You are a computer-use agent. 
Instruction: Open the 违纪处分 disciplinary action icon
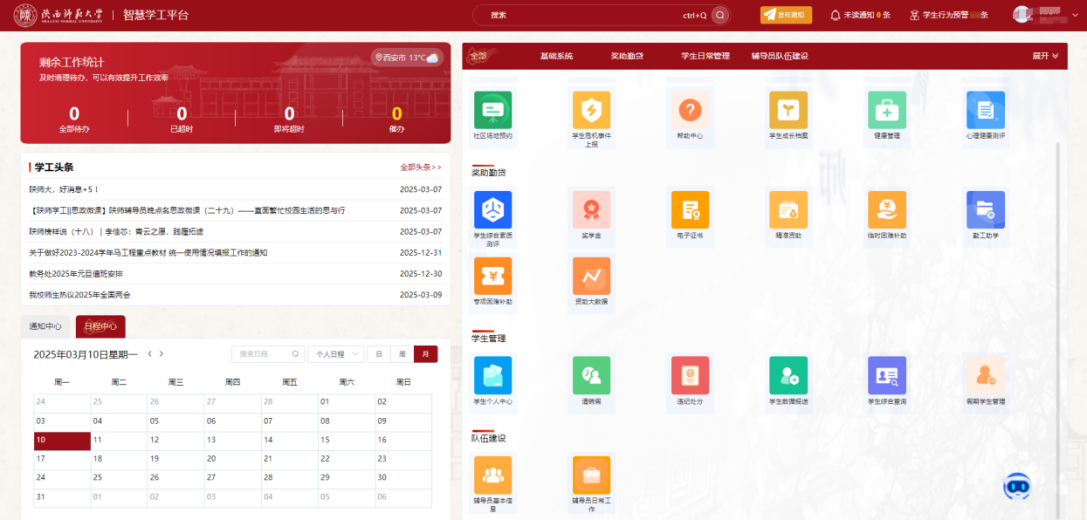click(689, 376)
